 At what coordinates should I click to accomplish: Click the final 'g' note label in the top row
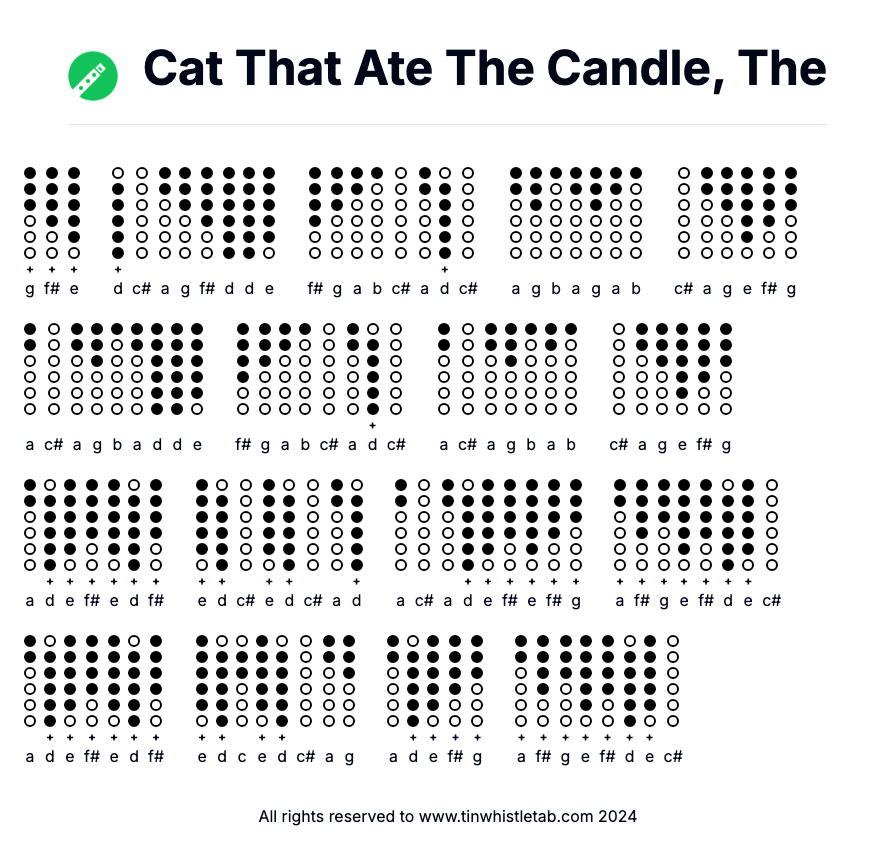(x=791, y=289)
